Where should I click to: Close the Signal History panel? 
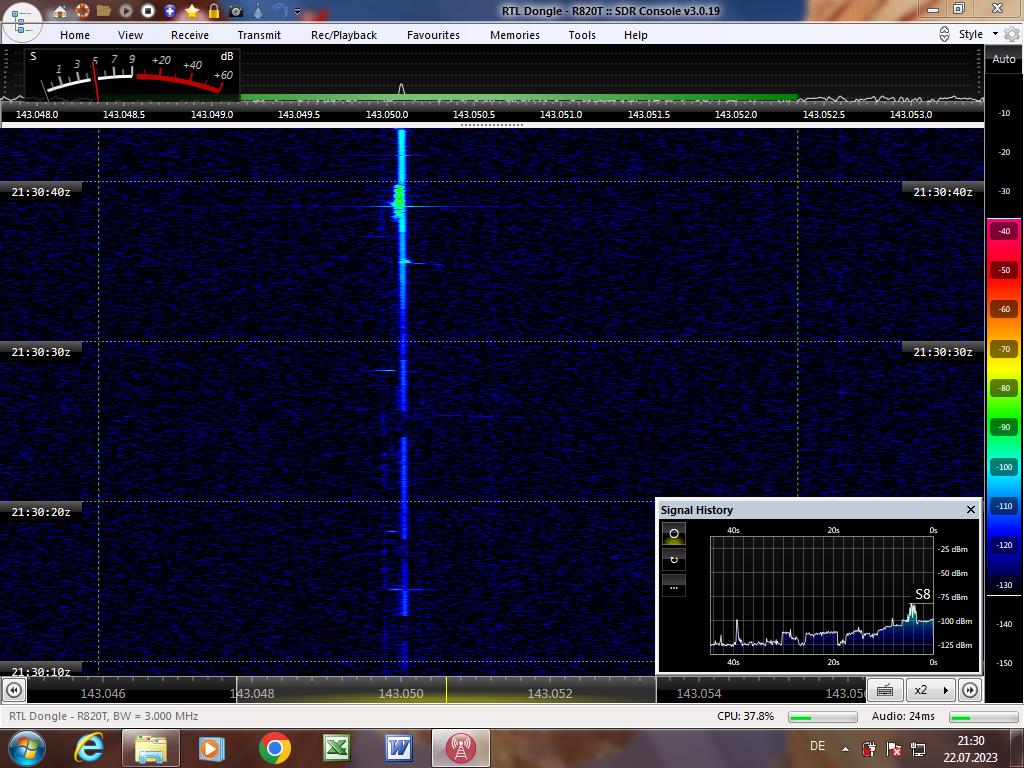pyautogui.click(x=971, y=509)
